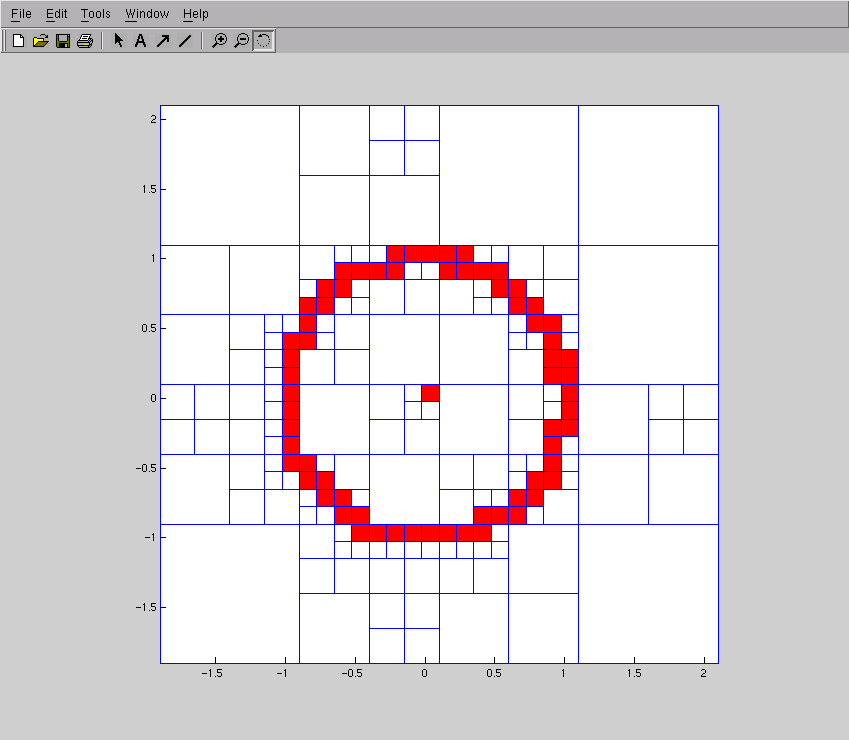Expand the Window menu
This screenshot has height=740, width=849.
[x=147, y=14]
